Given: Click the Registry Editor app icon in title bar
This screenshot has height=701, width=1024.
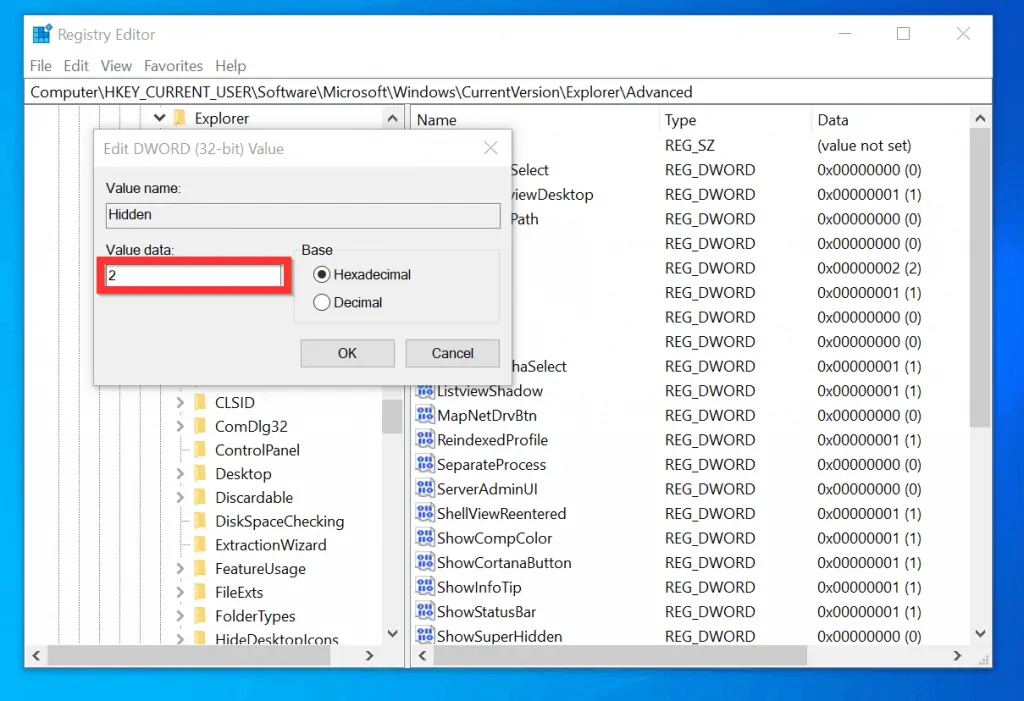Looking at the screenshot, I should tap(42, 34).
